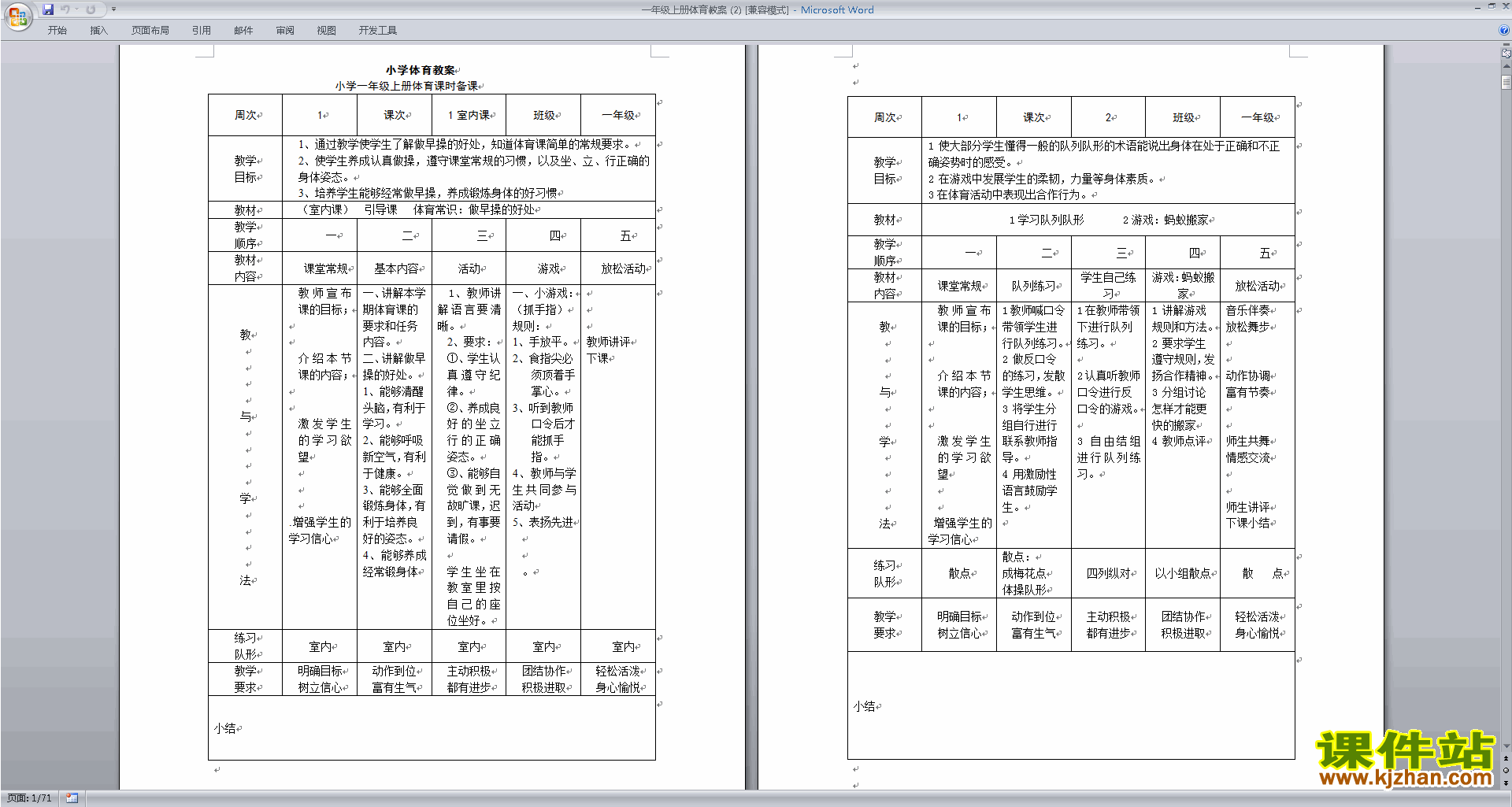Click the vertical scrollbar down arrow
Viewport: 1512px width, 807px height.
tap(1506, 746)
